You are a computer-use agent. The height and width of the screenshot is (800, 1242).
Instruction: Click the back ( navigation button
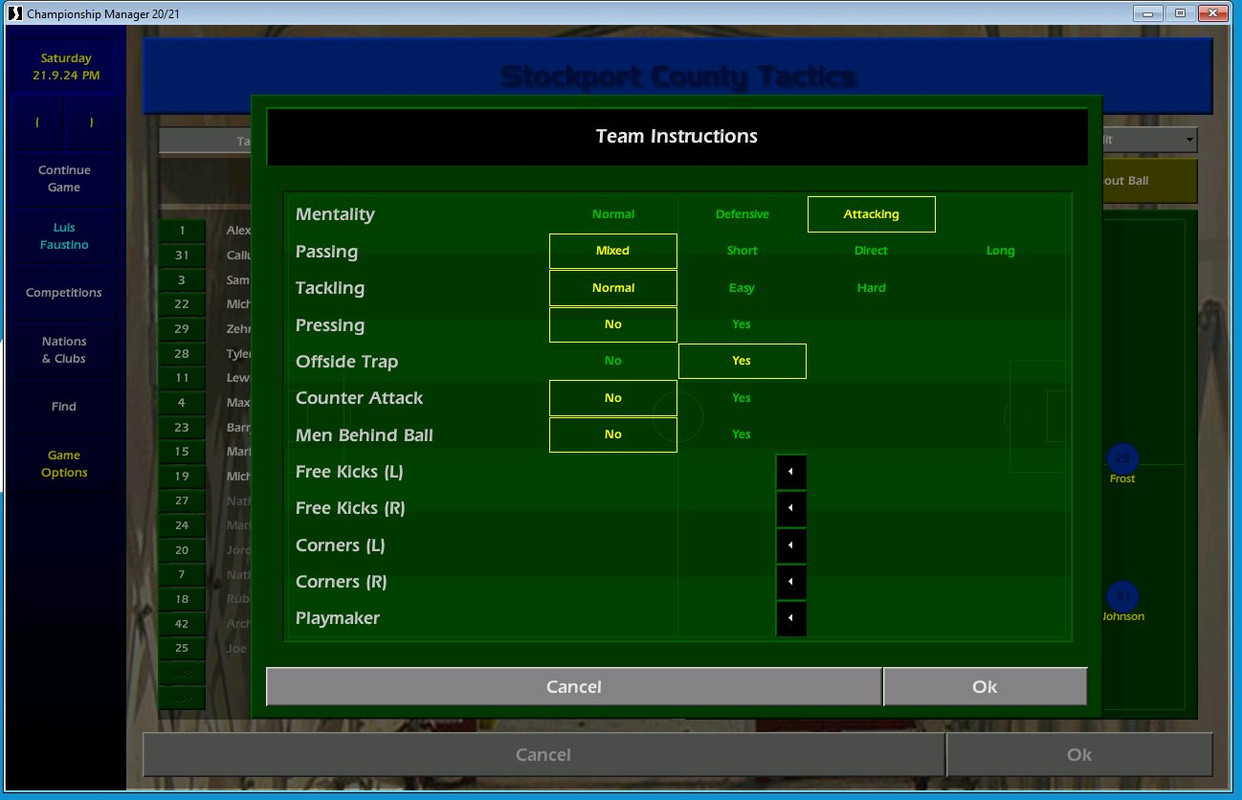click(x=38, y=123)
